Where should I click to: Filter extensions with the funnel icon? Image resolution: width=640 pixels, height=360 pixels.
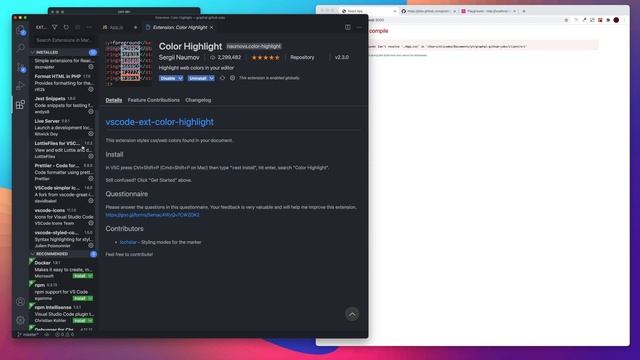click(55, 27)
